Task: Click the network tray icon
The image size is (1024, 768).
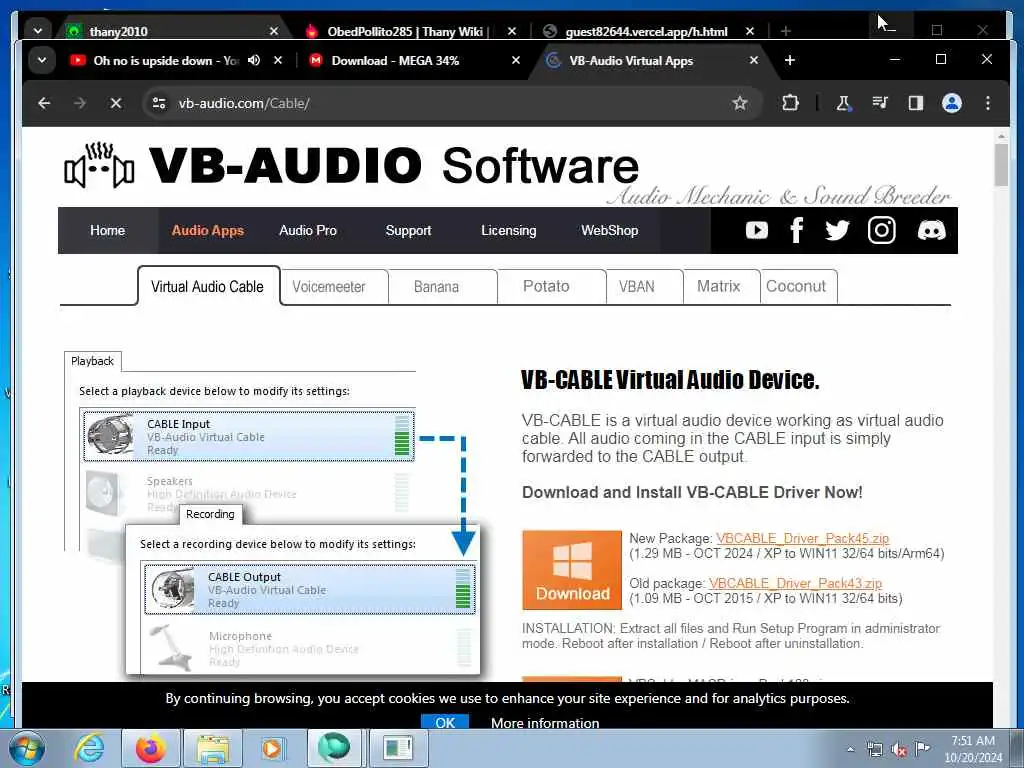Action: tap(874, 750)
